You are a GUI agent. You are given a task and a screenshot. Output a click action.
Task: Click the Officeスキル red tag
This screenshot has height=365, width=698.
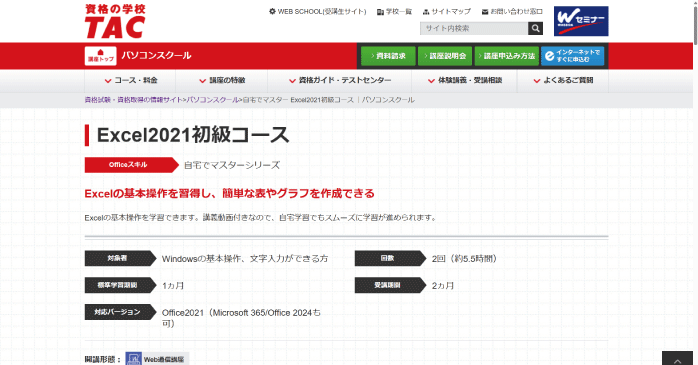[x=131, y=165]
